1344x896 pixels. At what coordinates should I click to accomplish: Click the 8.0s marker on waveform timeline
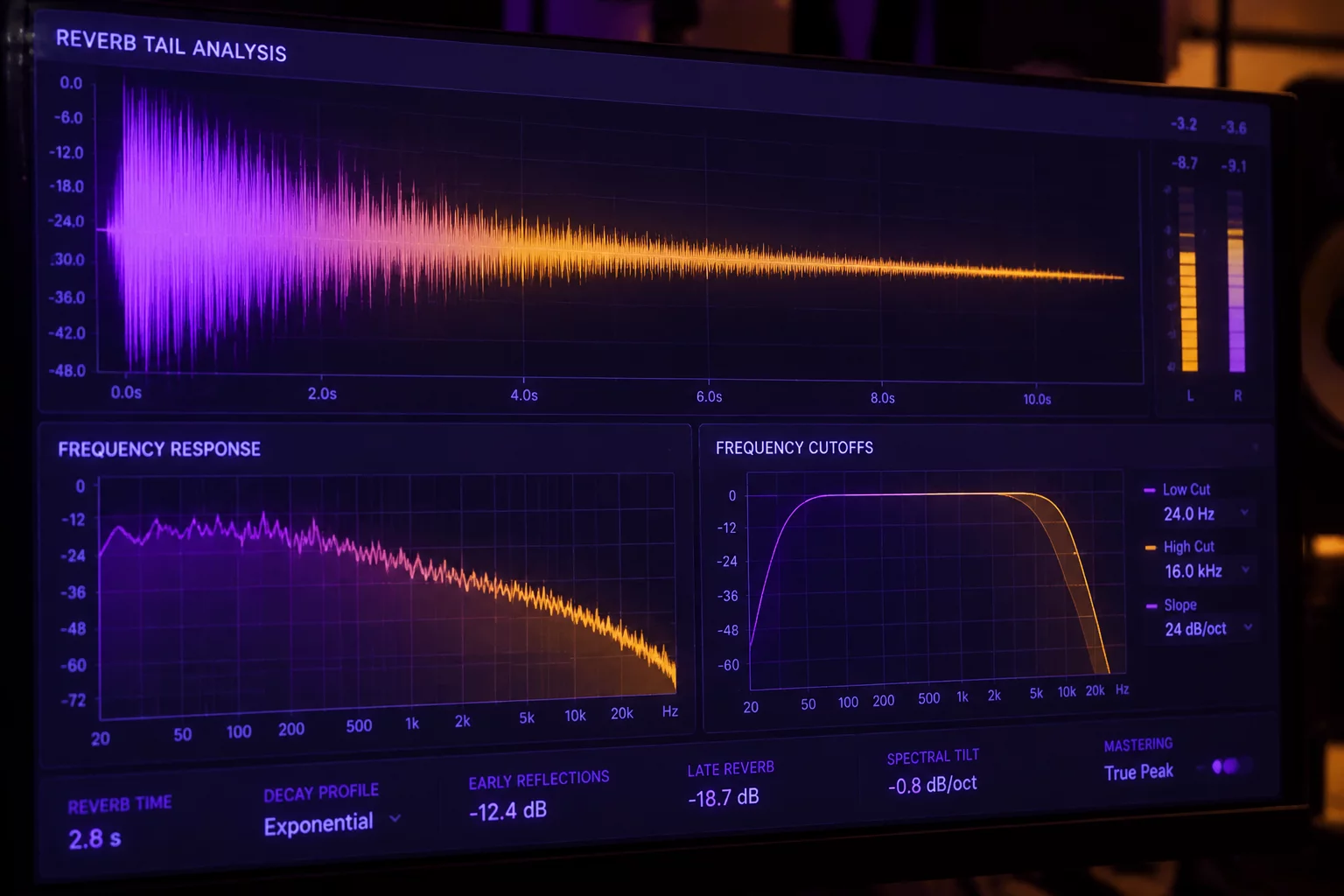point(882,398)
